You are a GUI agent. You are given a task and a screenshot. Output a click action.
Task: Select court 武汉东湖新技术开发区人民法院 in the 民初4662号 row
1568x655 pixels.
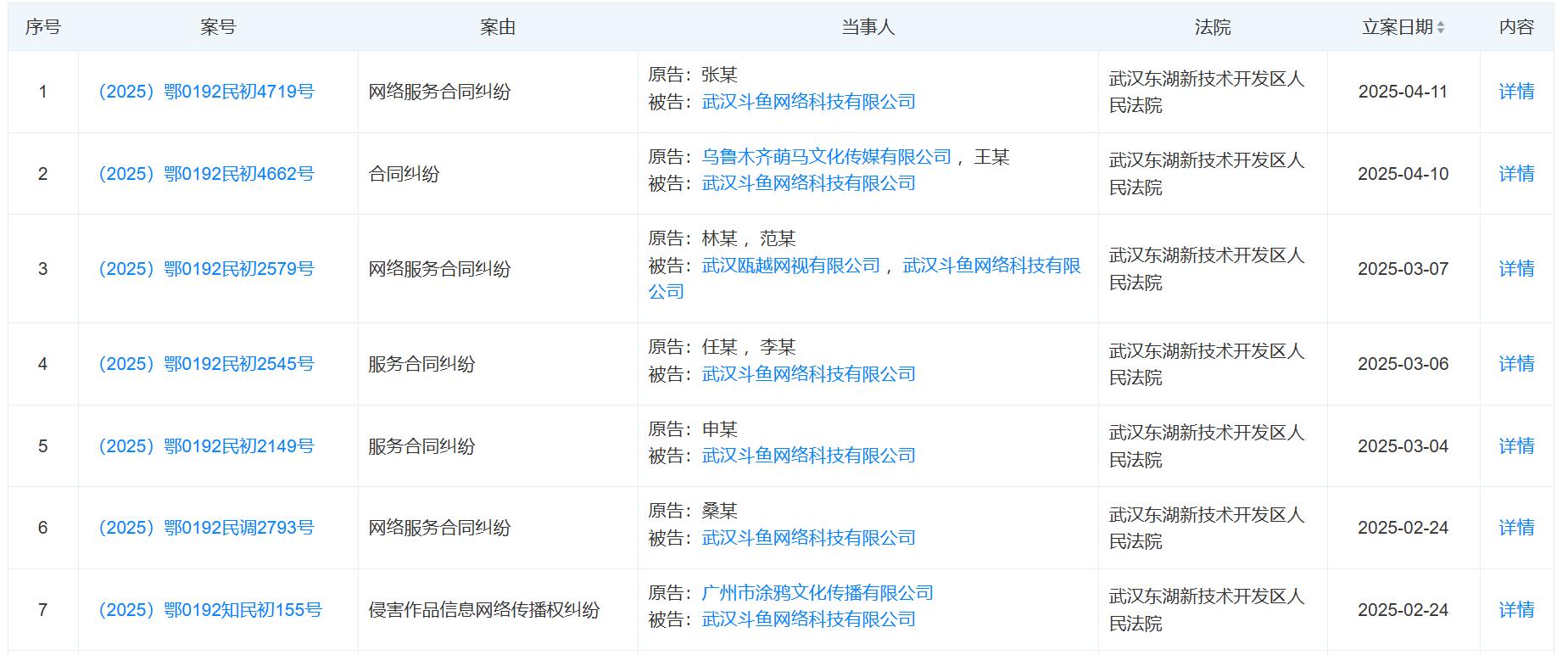1207,174
